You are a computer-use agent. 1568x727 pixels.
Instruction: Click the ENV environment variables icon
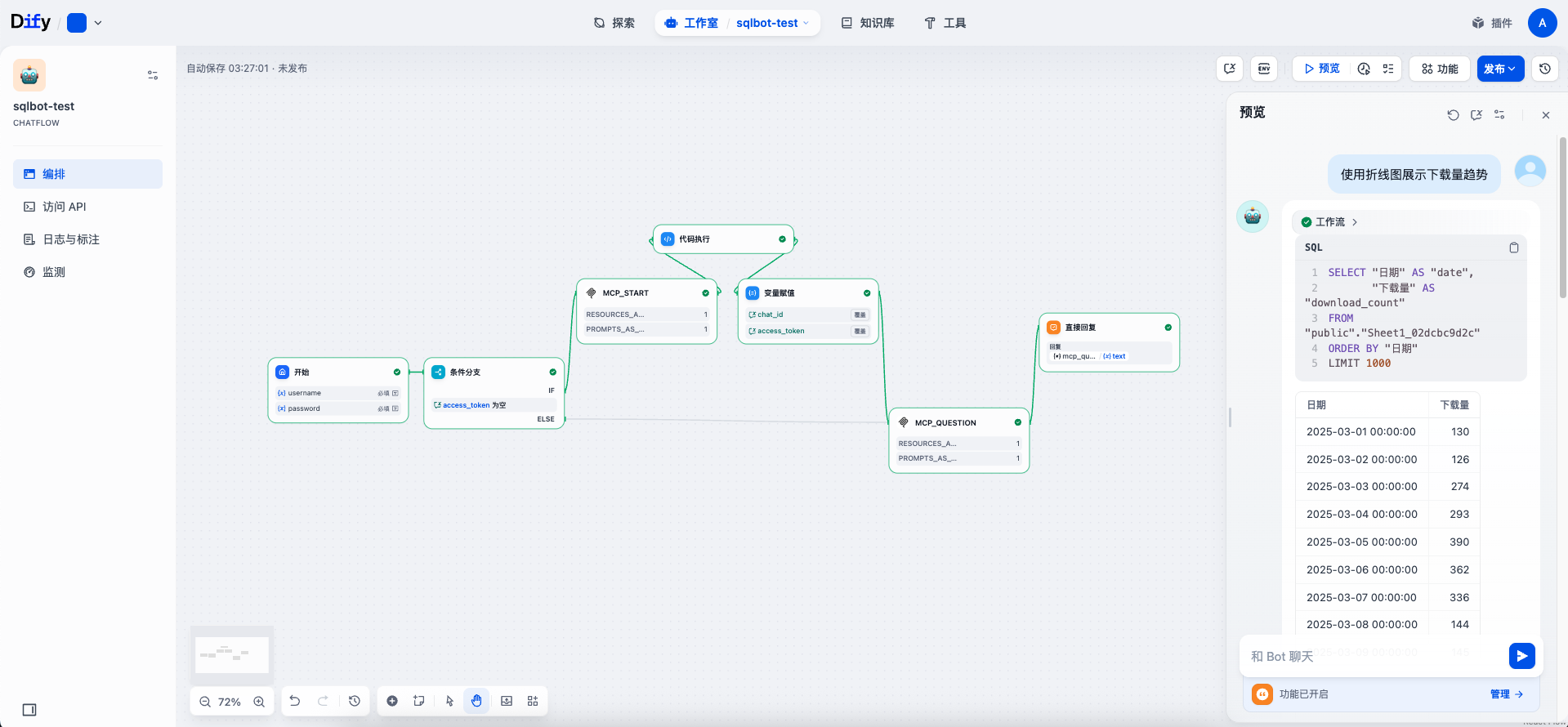coord(1264,69)
